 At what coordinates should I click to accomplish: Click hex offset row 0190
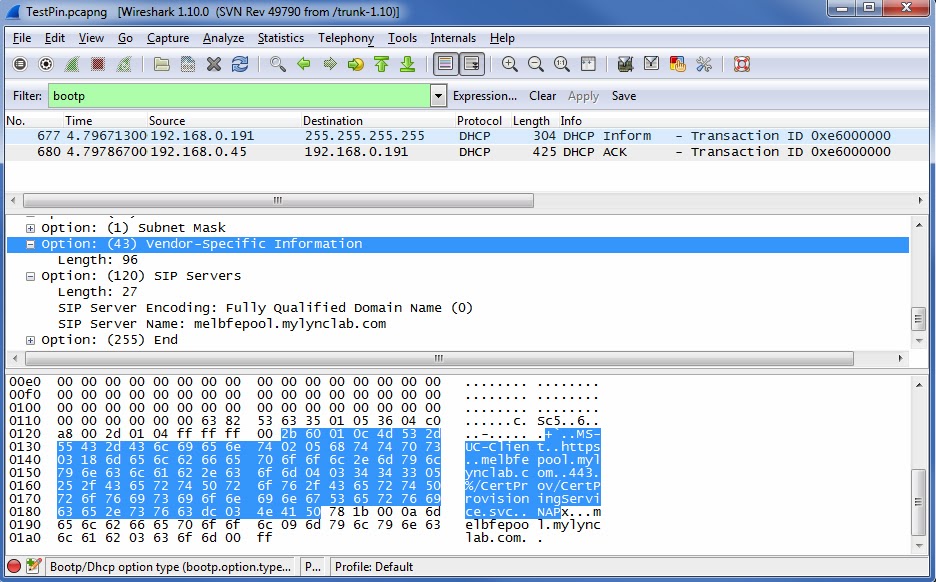(25, 525)
